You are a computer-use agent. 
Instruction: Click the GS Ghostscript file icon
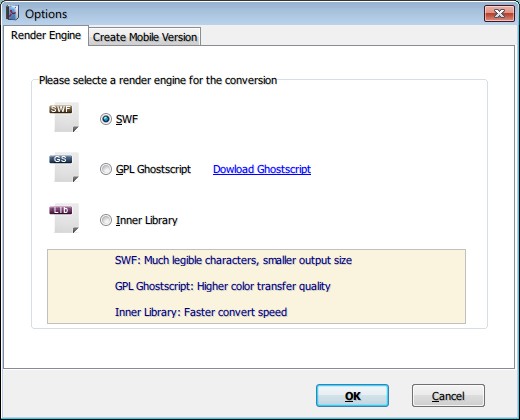click(x=64, y=167)
